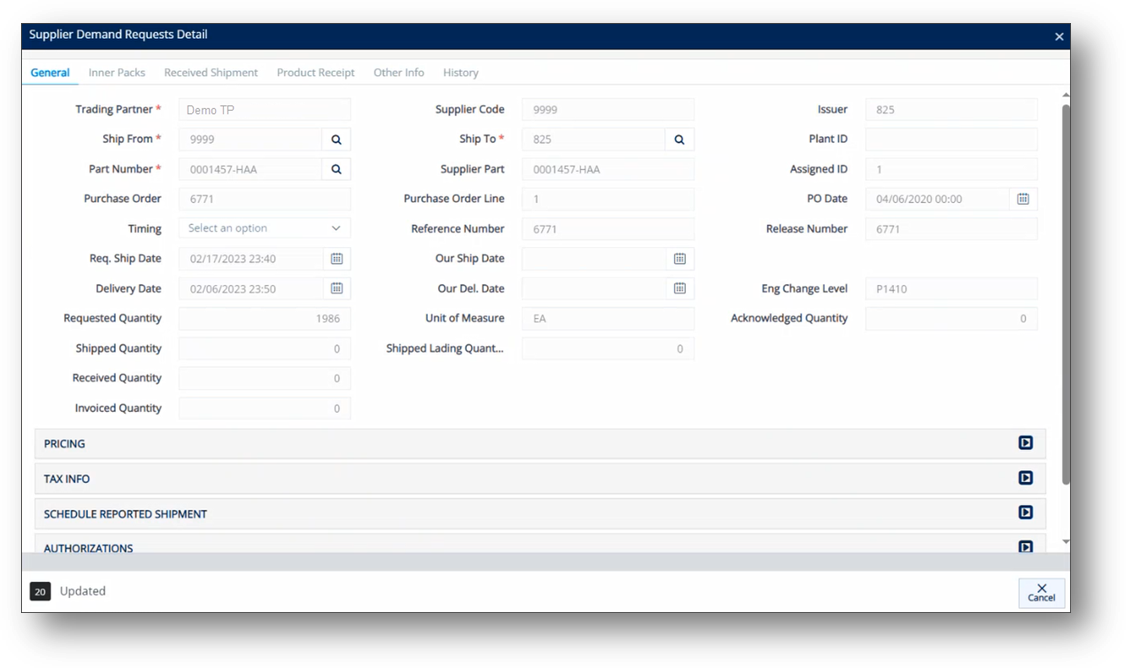Open Delivery Date calendar picker
Image resolution: width=1126 pixels, height=668 pixels.
tap(337, 288)
